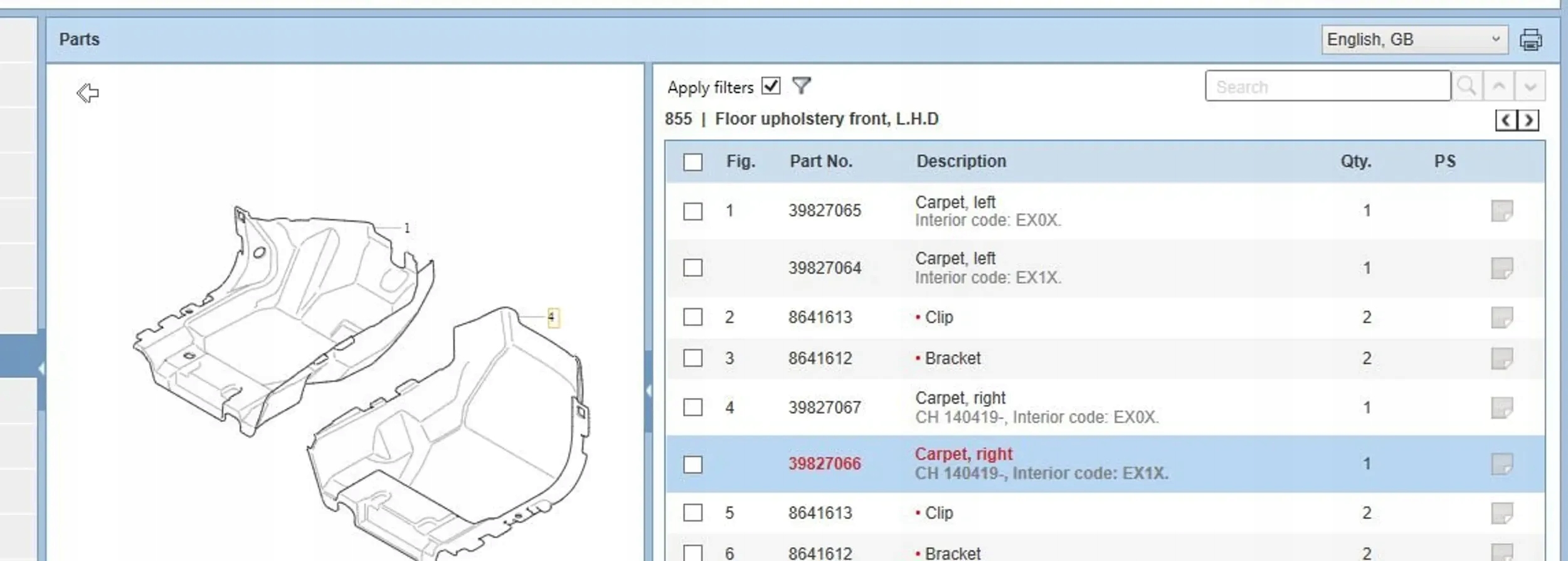The width and height of the screenshot is (1568, 561).
Task: Check the box for Fig. 5 Clip
Action: coord(693,513)
